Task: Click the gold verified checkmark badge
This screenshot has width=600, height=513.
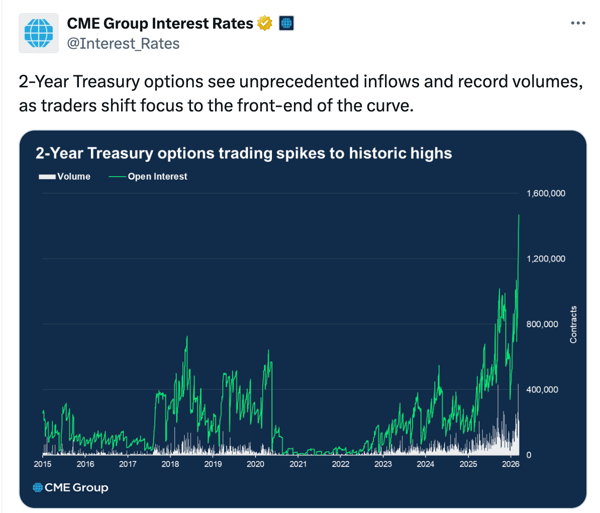Action: tap(265, 23)
